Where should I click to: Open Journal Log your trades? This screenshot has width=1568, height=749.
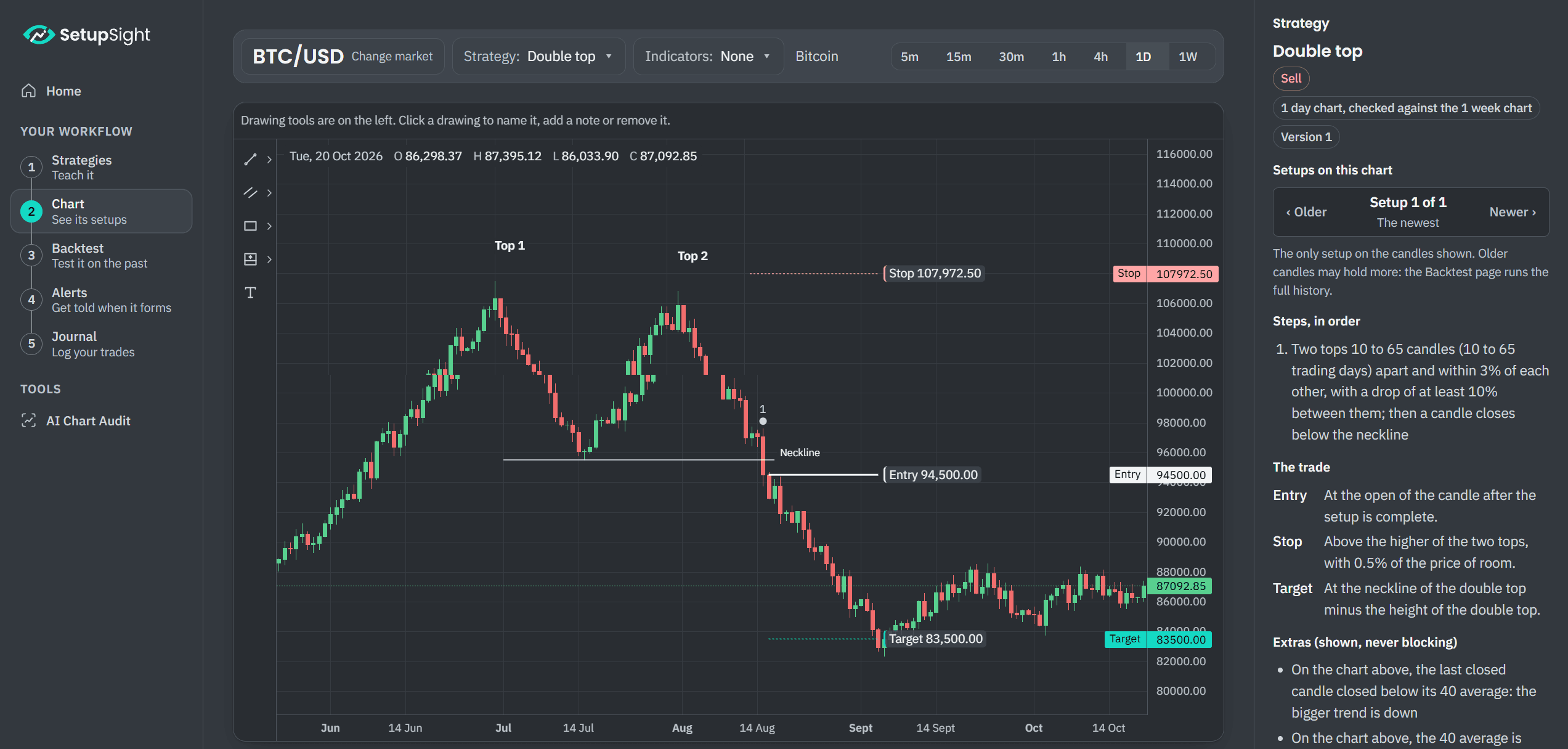click(x=102, y=343)
